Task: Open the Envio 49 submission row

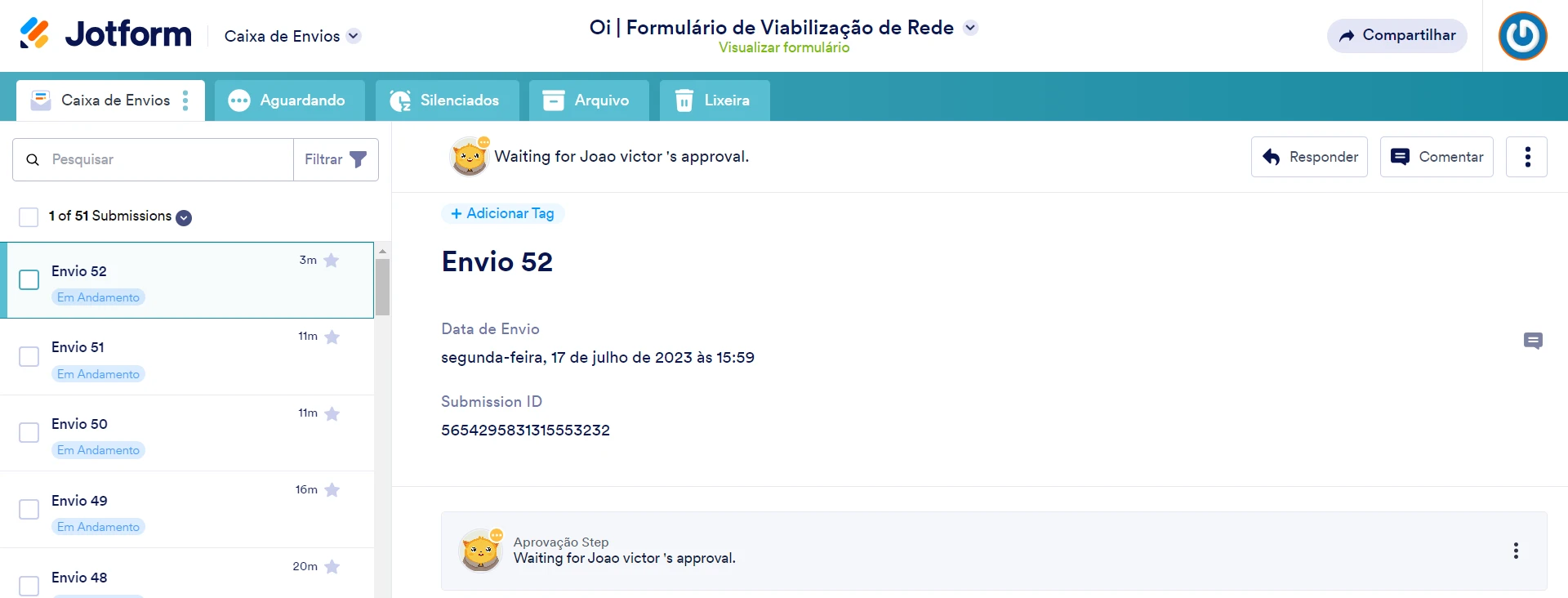Action: coord(187,510)
